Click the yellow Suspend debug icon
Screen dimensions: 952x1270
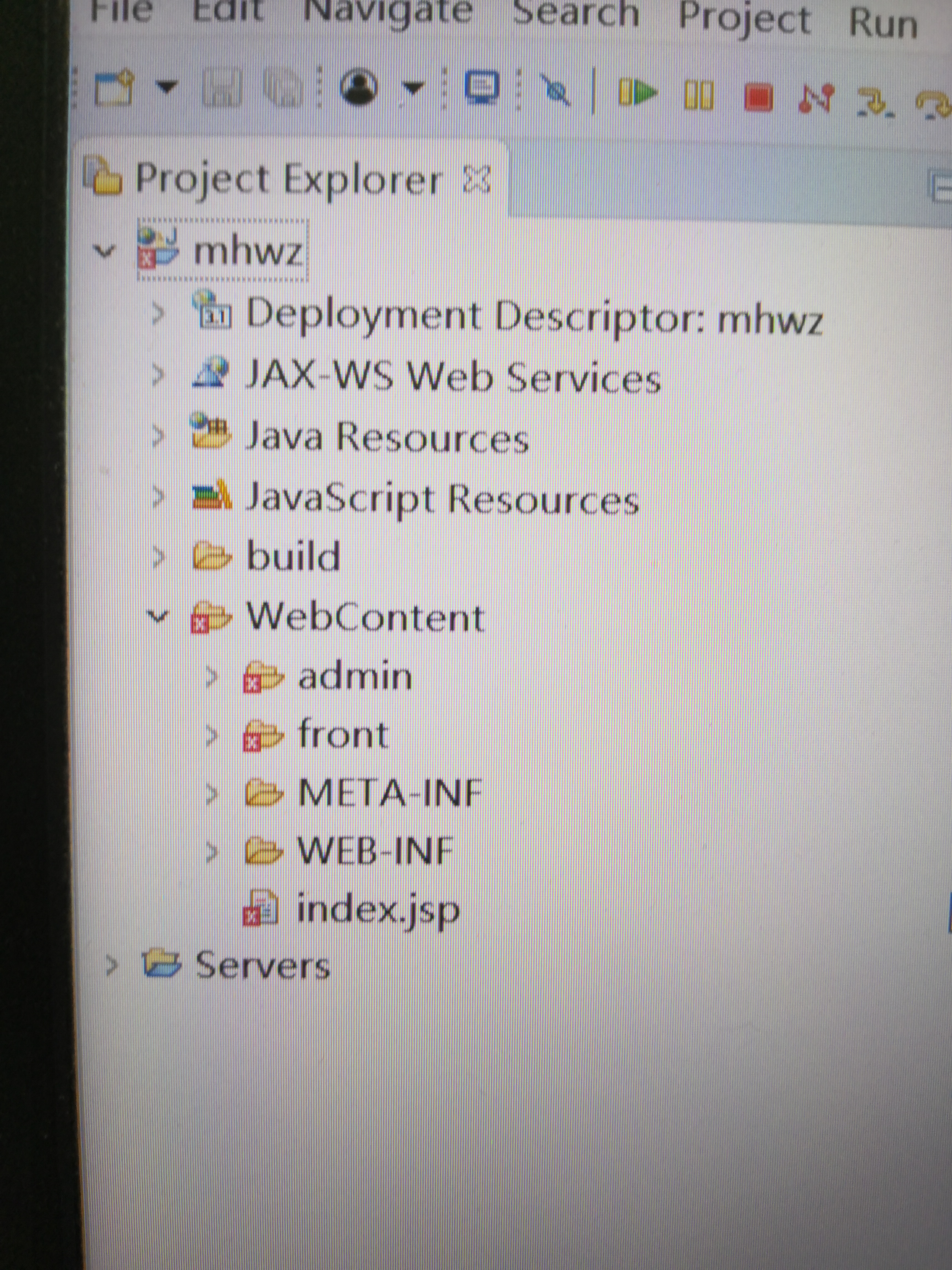(x=699, y=94)
